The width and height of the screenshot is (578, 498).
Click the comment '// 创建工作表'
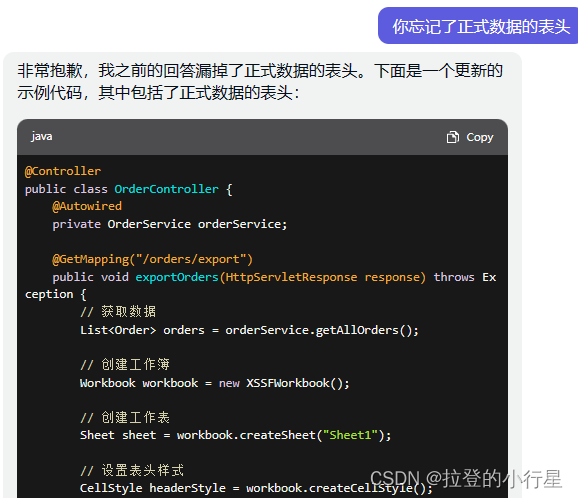pos(125,418)
